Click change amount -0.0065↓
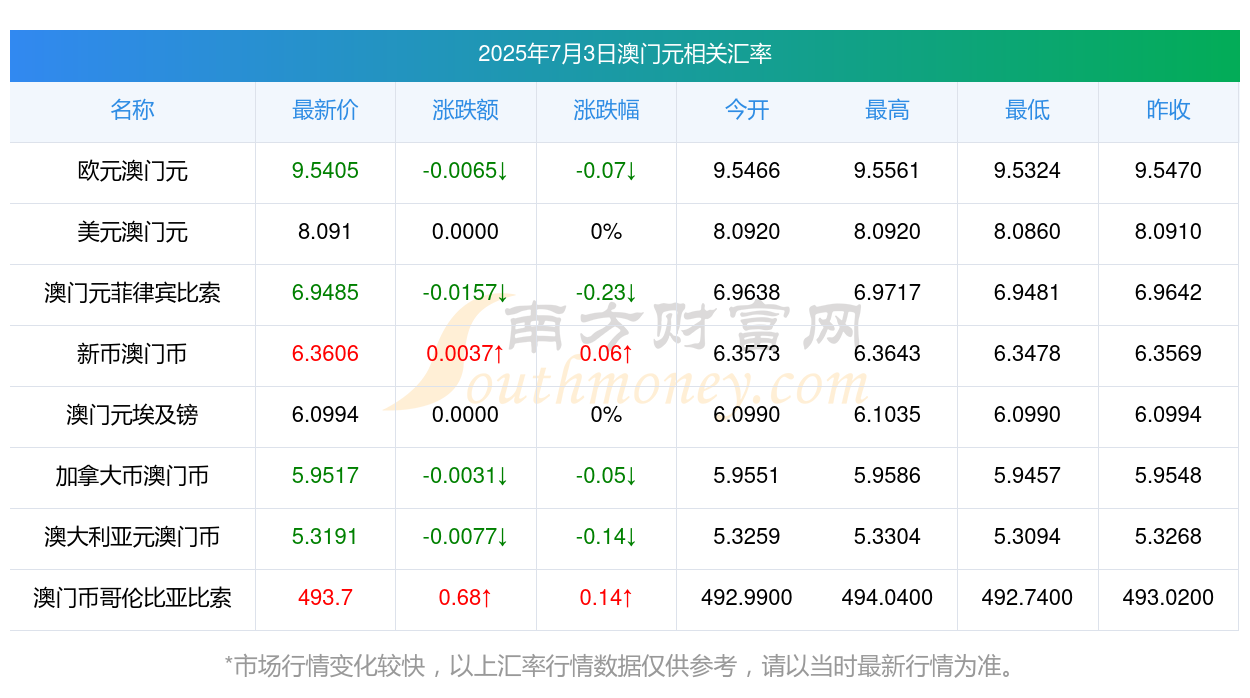Image resolution: width=1250 pixels, height=698 pixels. tap(465, 171)
